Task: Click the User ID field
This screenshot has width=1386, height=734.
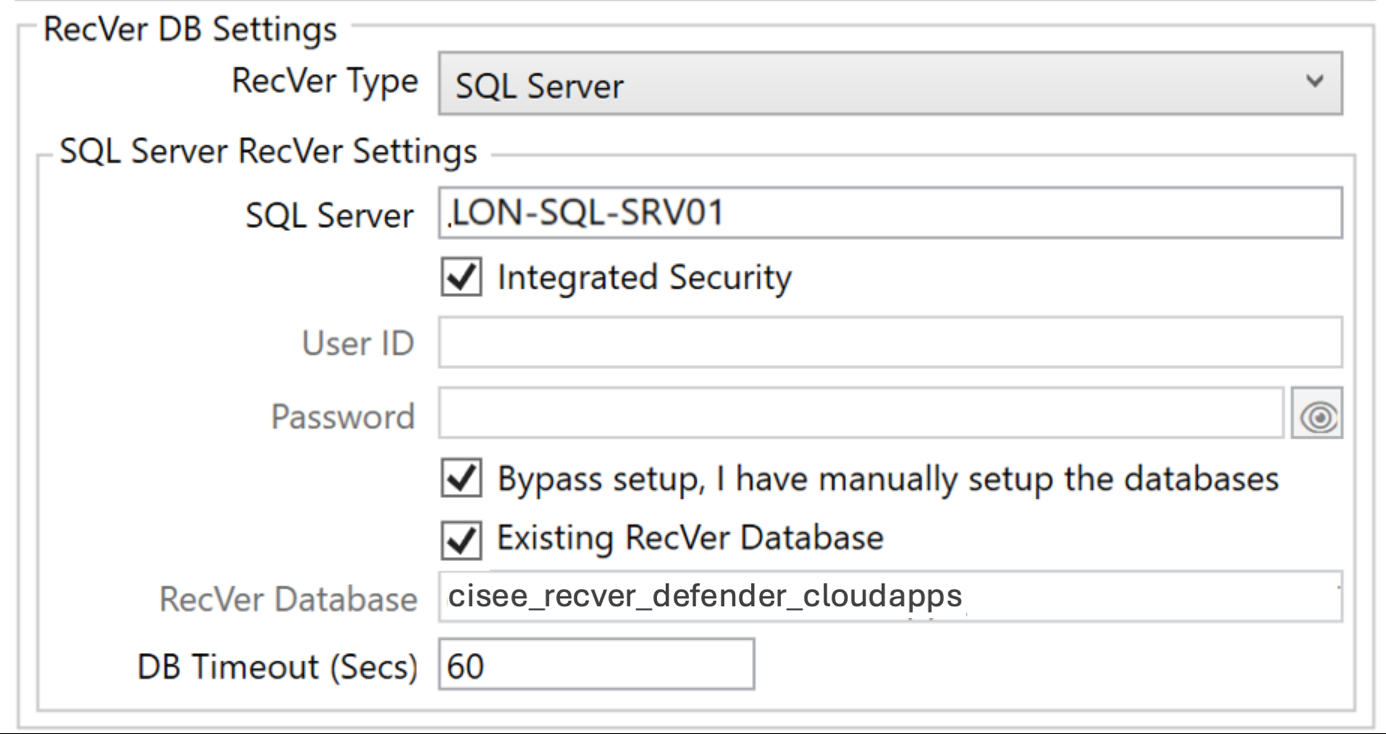Action: click(x=890, y=343)
